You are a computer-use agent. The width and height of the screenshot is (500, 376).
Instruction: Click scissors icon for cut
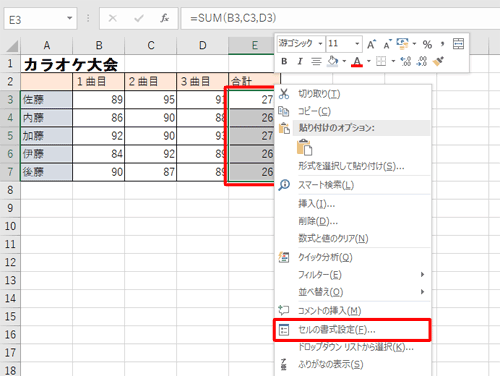[x=284, y=94]
